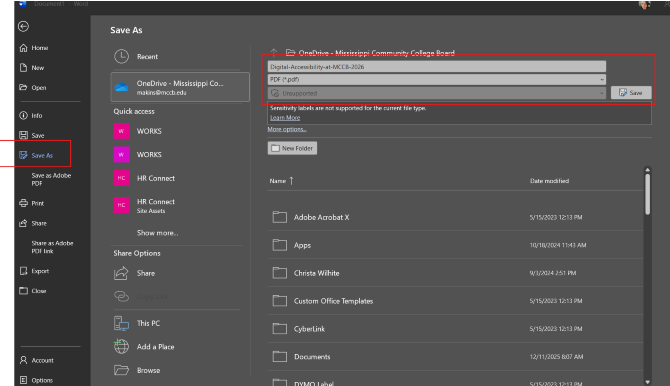Click scroll up arrow of file list
Screen dimensions: 670x386
pos(648,170)
